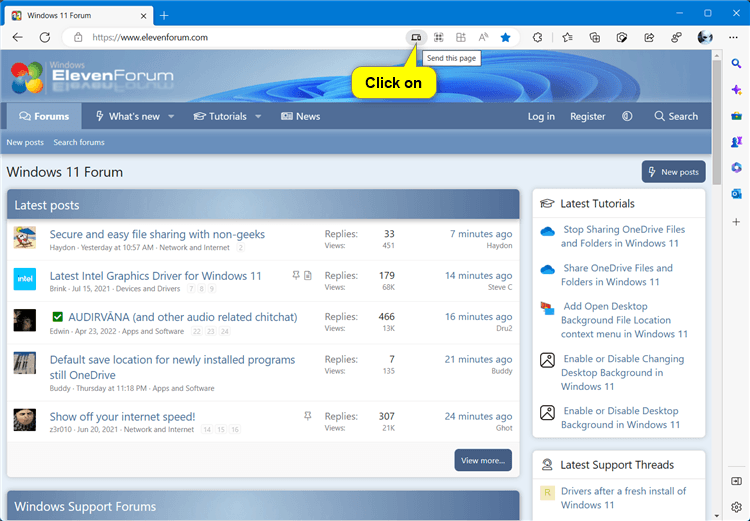This screenshot has height=521, width=750.
Task: Click the web capture screenshot icon
Action: 622,37
